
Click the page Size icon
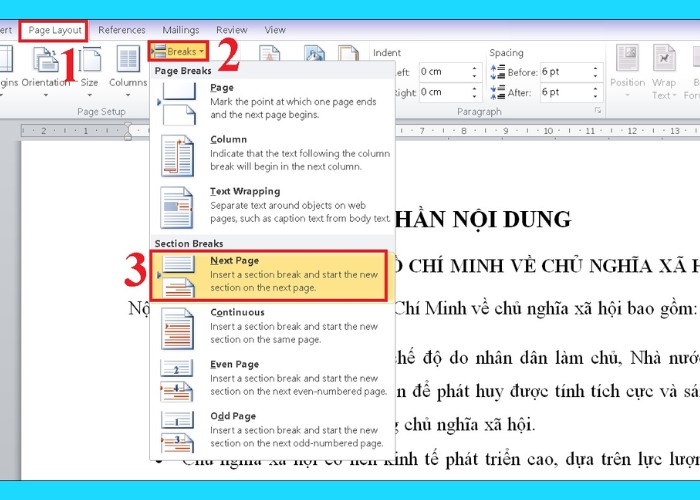[x=90, y=59]
